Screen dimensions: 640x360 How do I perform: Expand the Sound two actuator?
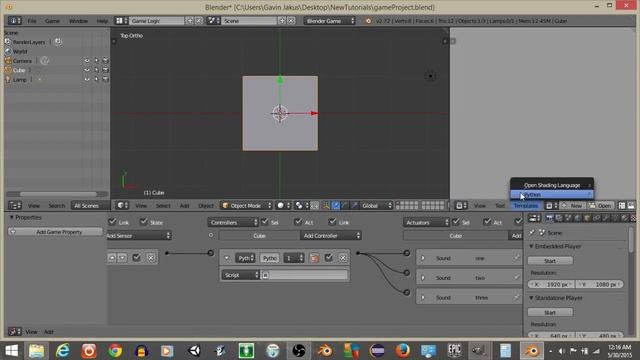click(x=423, y=278)
